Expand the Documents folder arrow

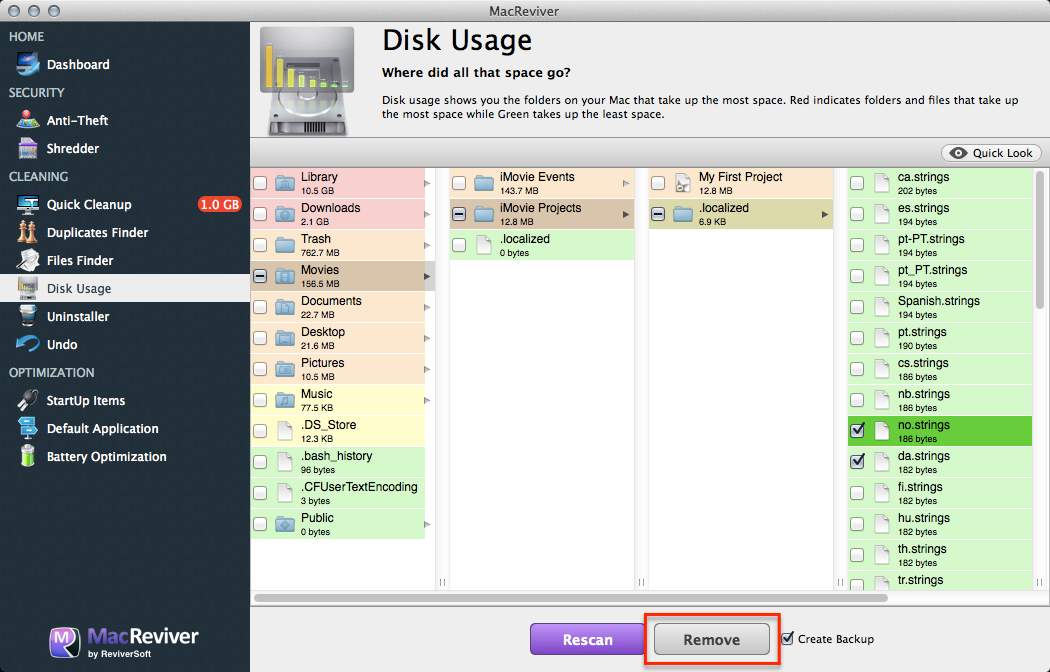pyautogui.click(x=427, y=307)
